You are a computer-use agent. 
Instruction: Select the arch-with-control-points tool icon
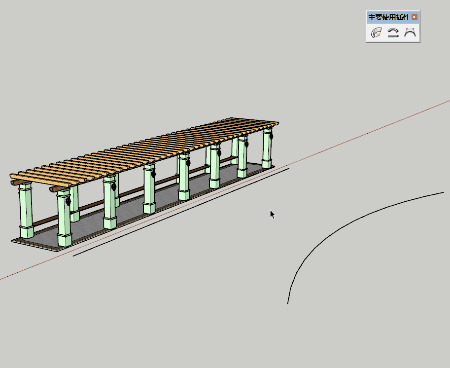pyautogui.click(x=410, y=33)
